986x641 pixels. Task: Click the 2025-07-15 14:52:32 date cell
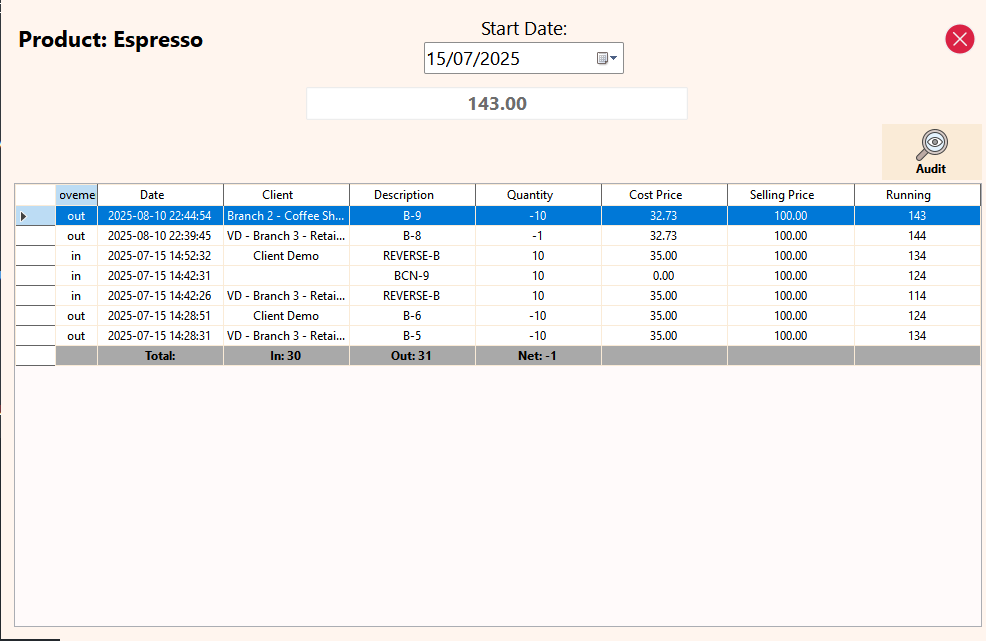[159, 256]
